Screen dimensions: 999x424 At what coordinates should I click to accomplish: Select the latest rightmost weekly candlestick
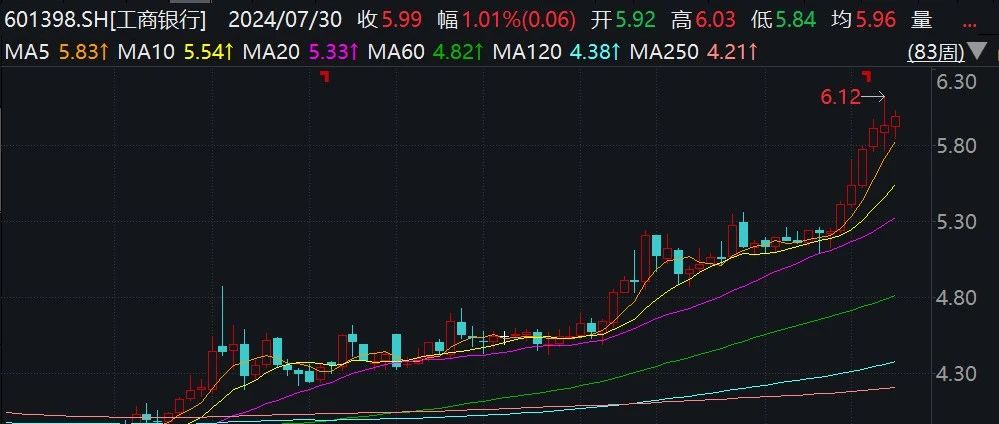coord(896,123)
